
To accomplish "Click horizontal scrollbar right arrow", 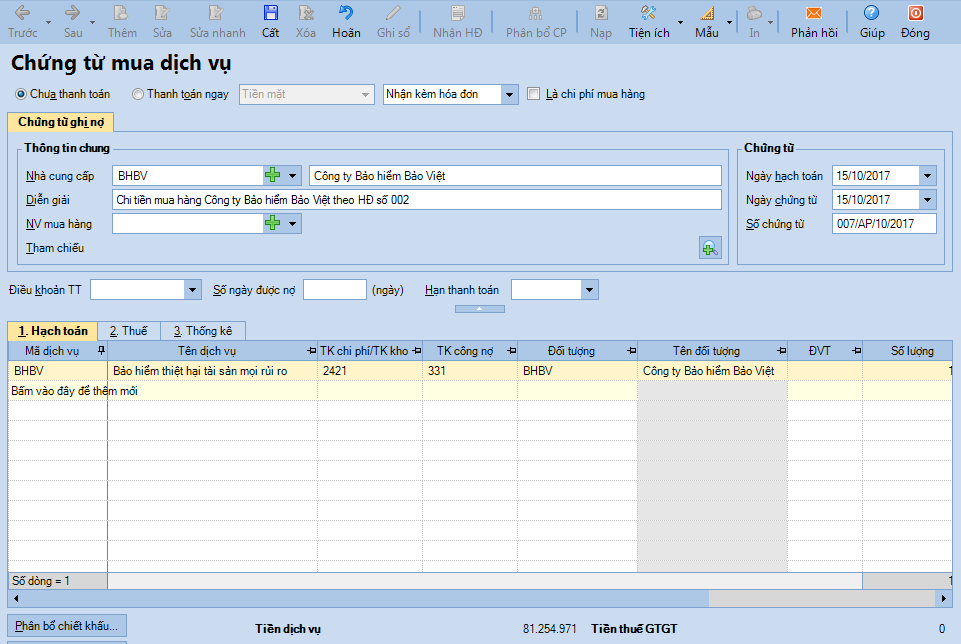I will 944,598.
